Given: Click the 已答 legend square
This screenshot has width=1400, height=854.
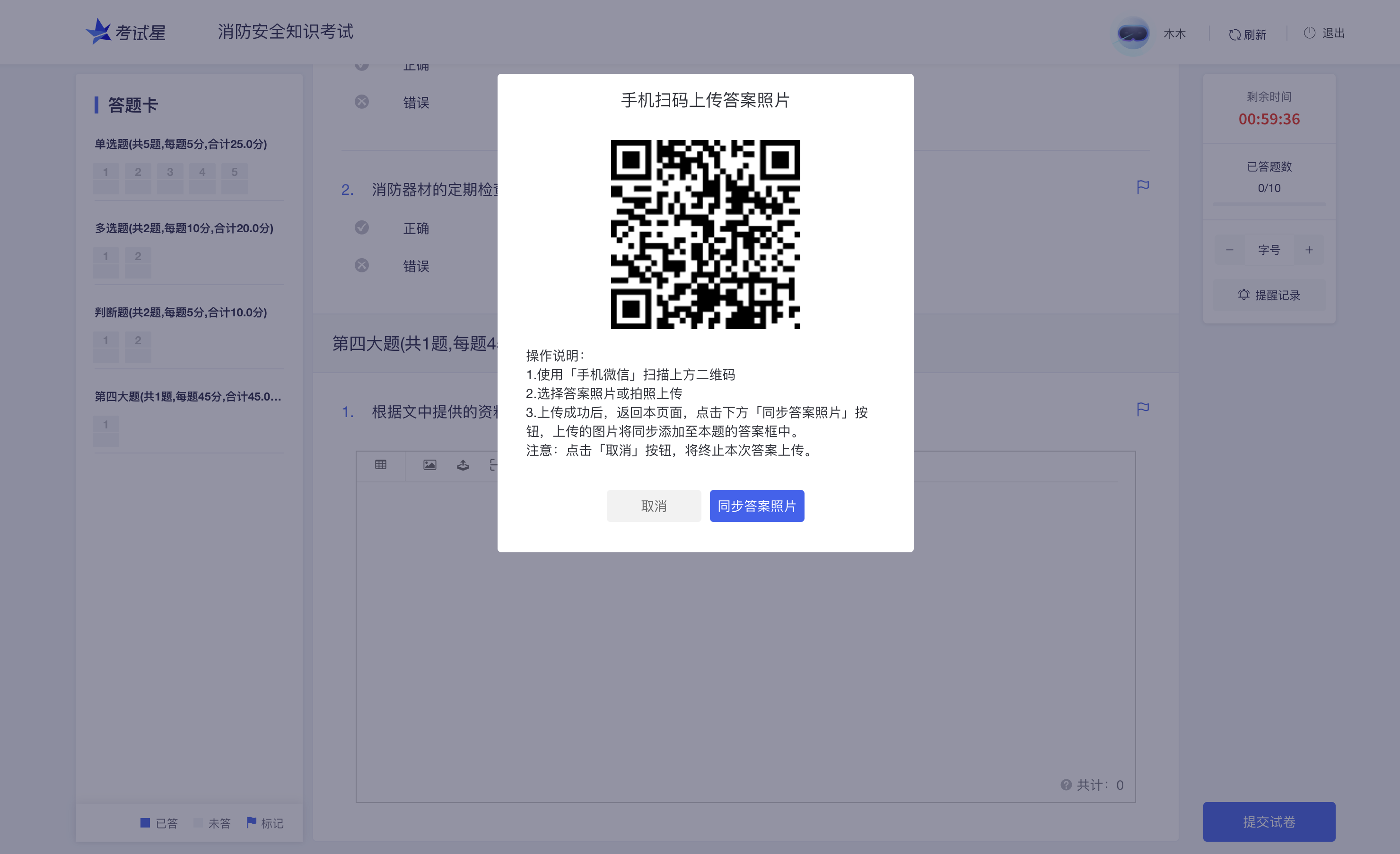Looking at the screenshot, I should pyautogui.click(x=145, y=823).
